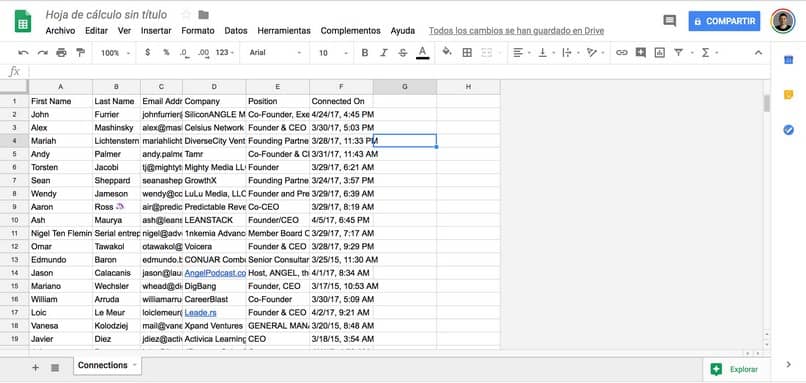
Task: Star the spreadsheet
Action: point(186,15)
